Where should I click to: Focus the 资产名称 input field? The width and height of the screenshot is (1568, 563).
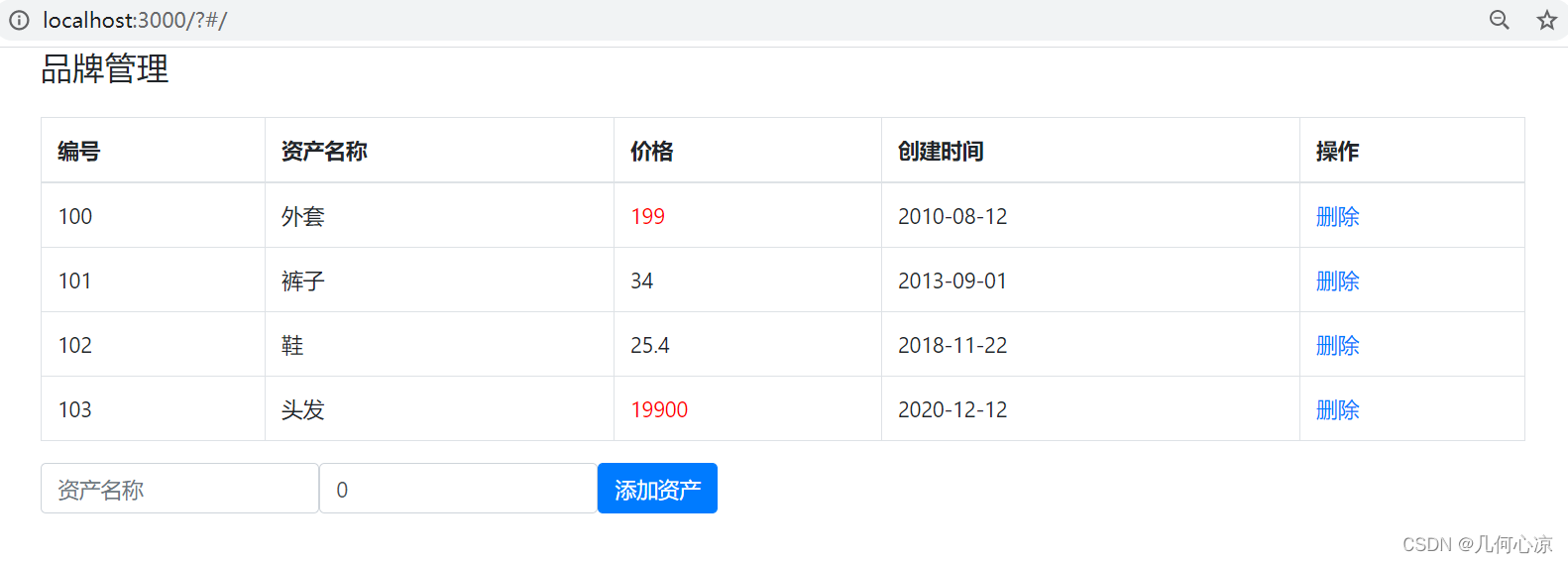179,489
